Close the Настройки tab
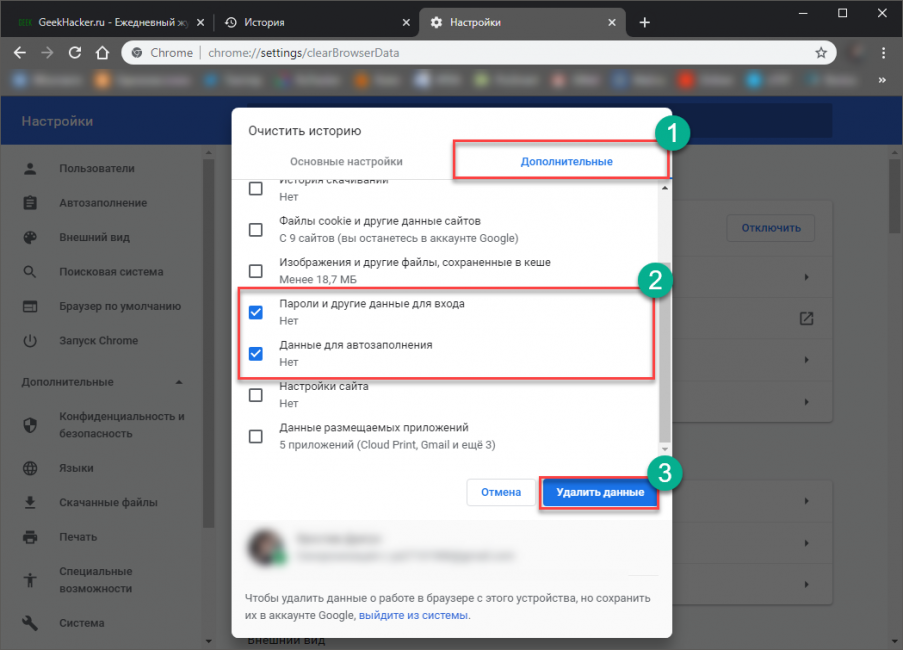903x650 pixels. point(612,22)
